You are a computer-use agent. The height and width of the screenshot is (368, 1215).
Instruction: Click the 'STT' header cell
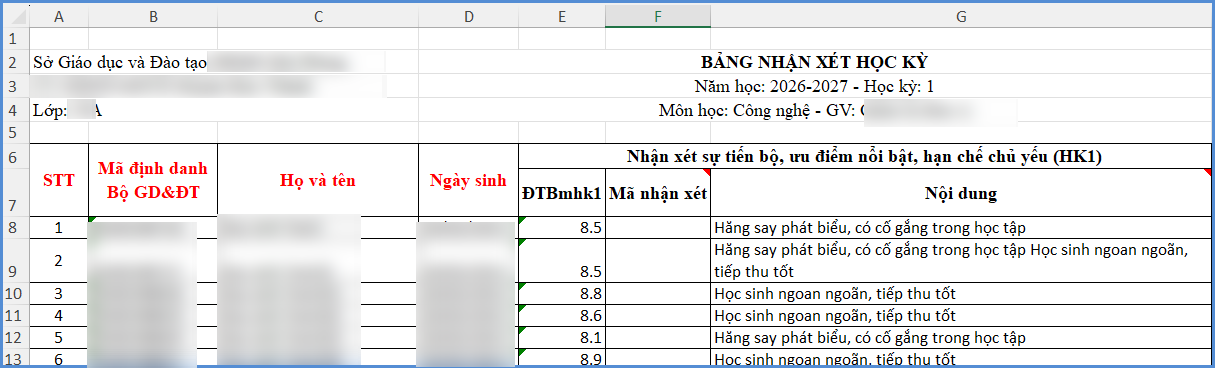point(59,180)
